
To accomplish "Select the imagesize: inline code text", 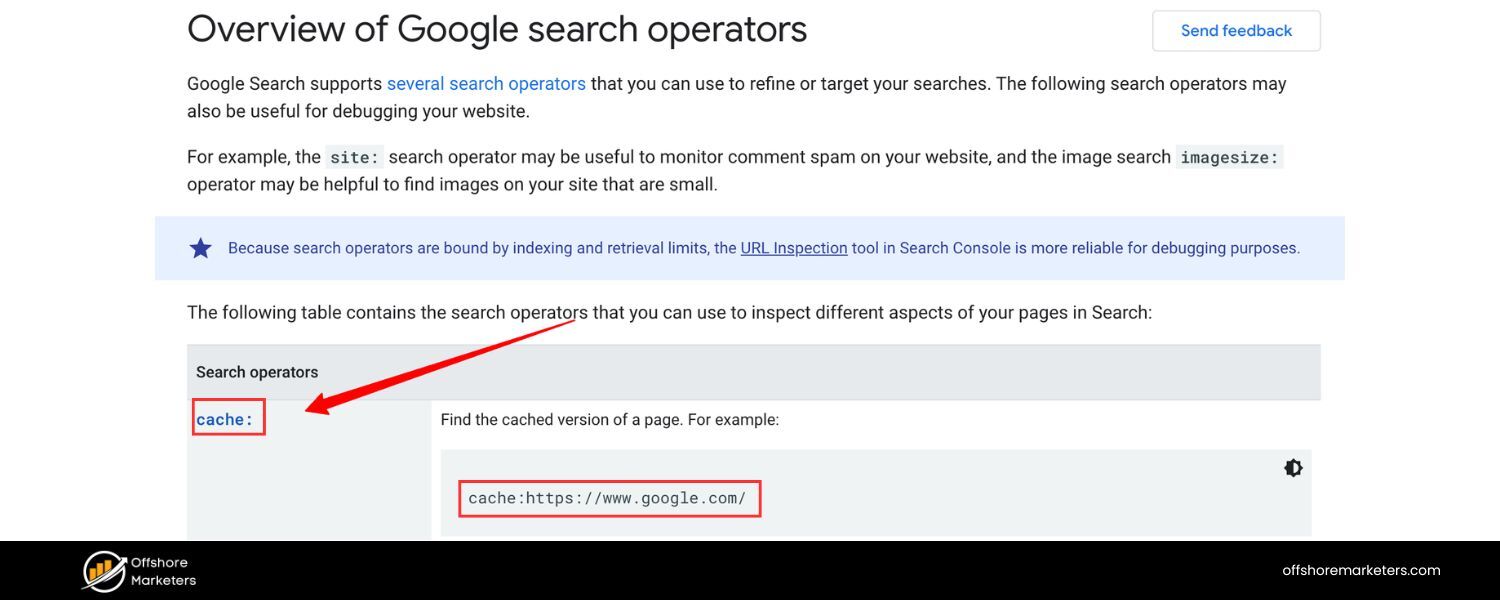I will (1229, 157).
